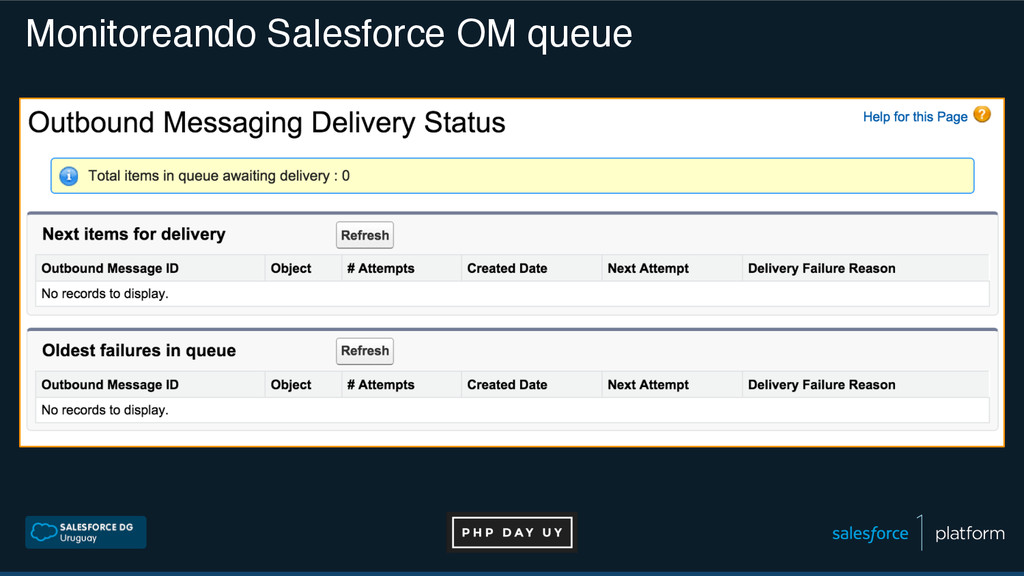The width and height of the screenshot is (1024, 576).
Task: Click the Total items in queue banner text
Action: pyautogui.click(x=219, y=176)
